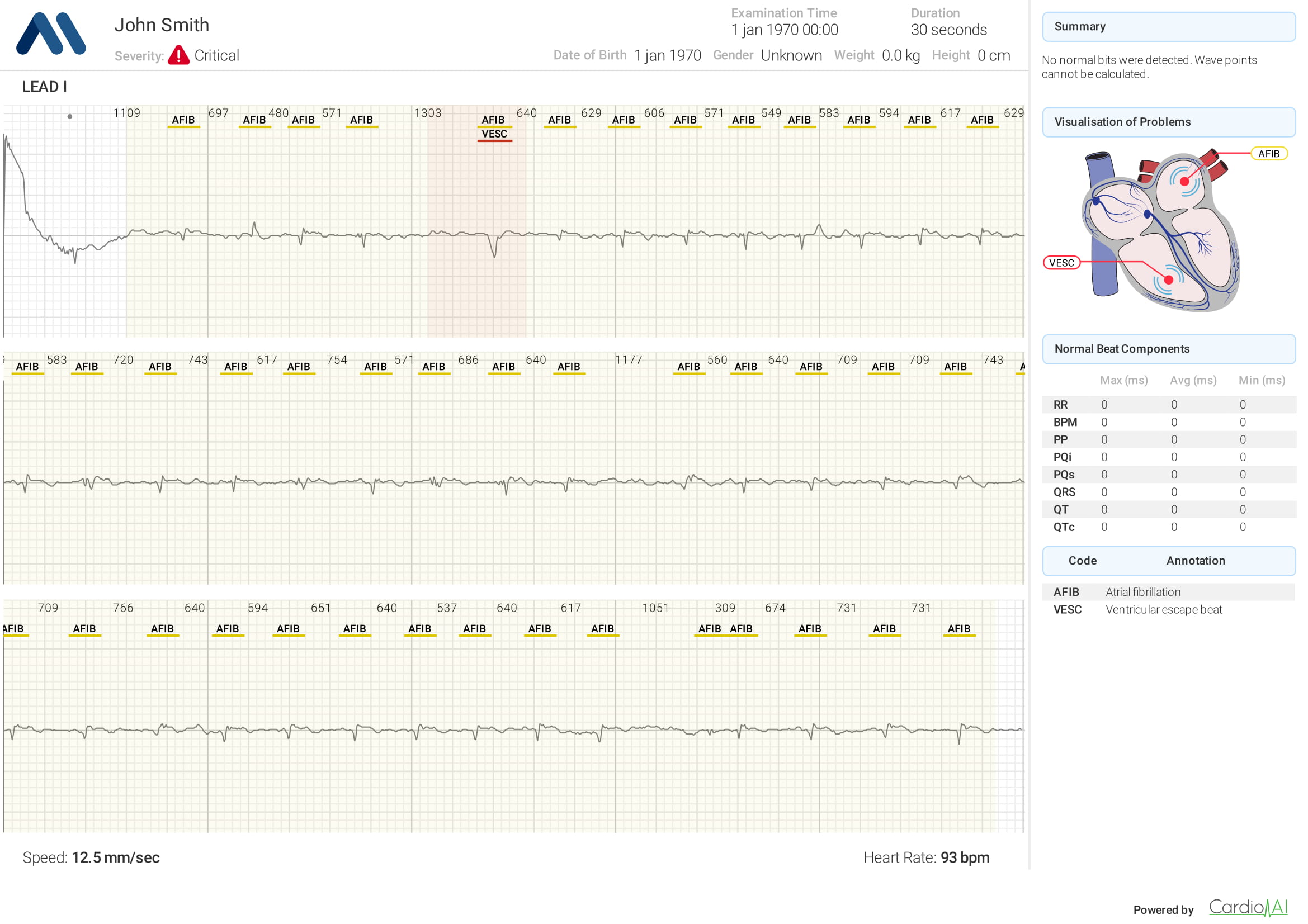Click the Code Annotation table header
This screenshot has width=1308, height=924.
(1168, 561)
